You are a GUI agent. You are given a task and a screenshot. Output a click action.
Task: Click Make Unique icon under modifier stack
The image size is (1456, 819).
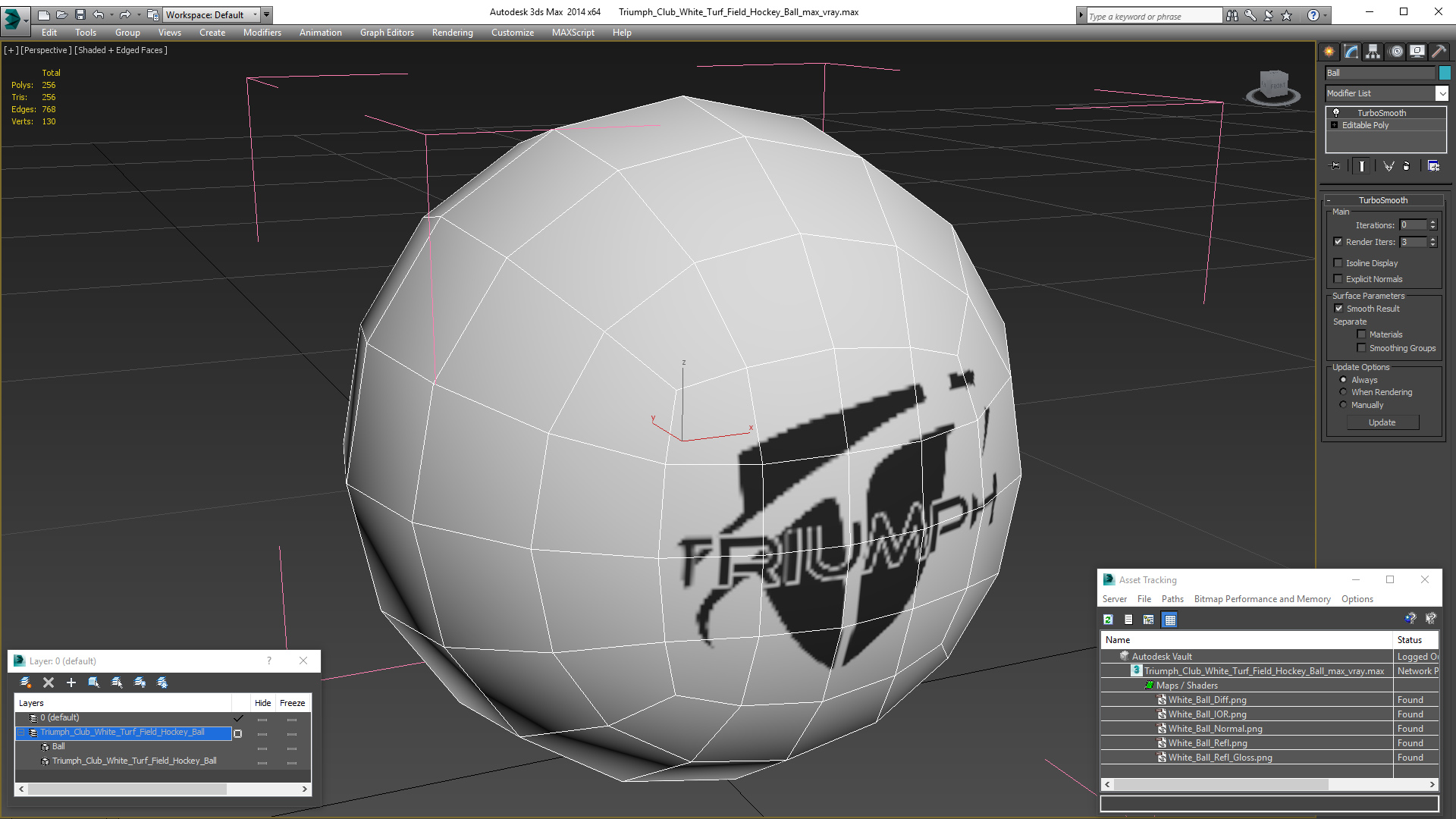point(1389,166)
